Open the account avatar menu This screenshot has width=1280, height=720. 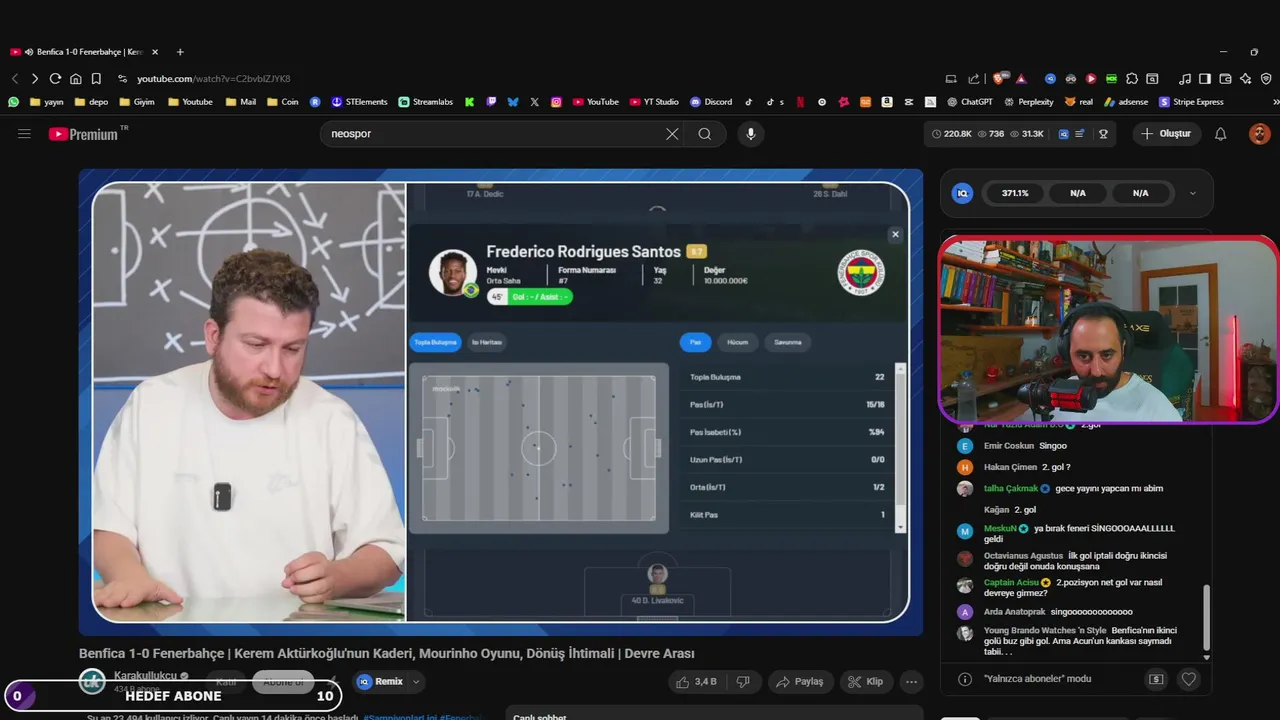pos(1259,134)
